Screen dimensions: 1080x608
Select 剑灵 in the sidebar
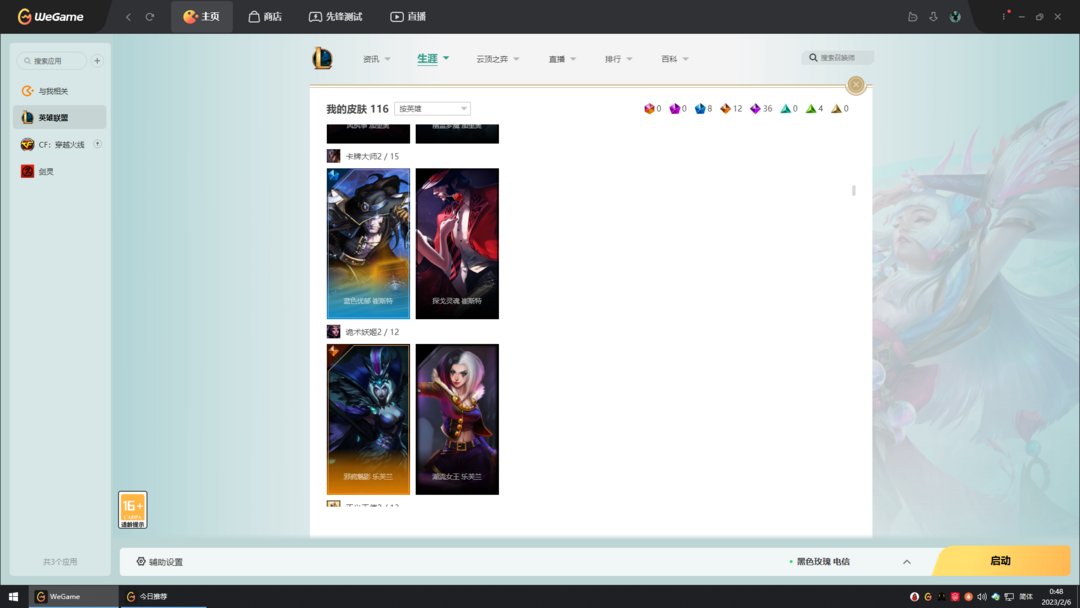[x=60, y=171]
